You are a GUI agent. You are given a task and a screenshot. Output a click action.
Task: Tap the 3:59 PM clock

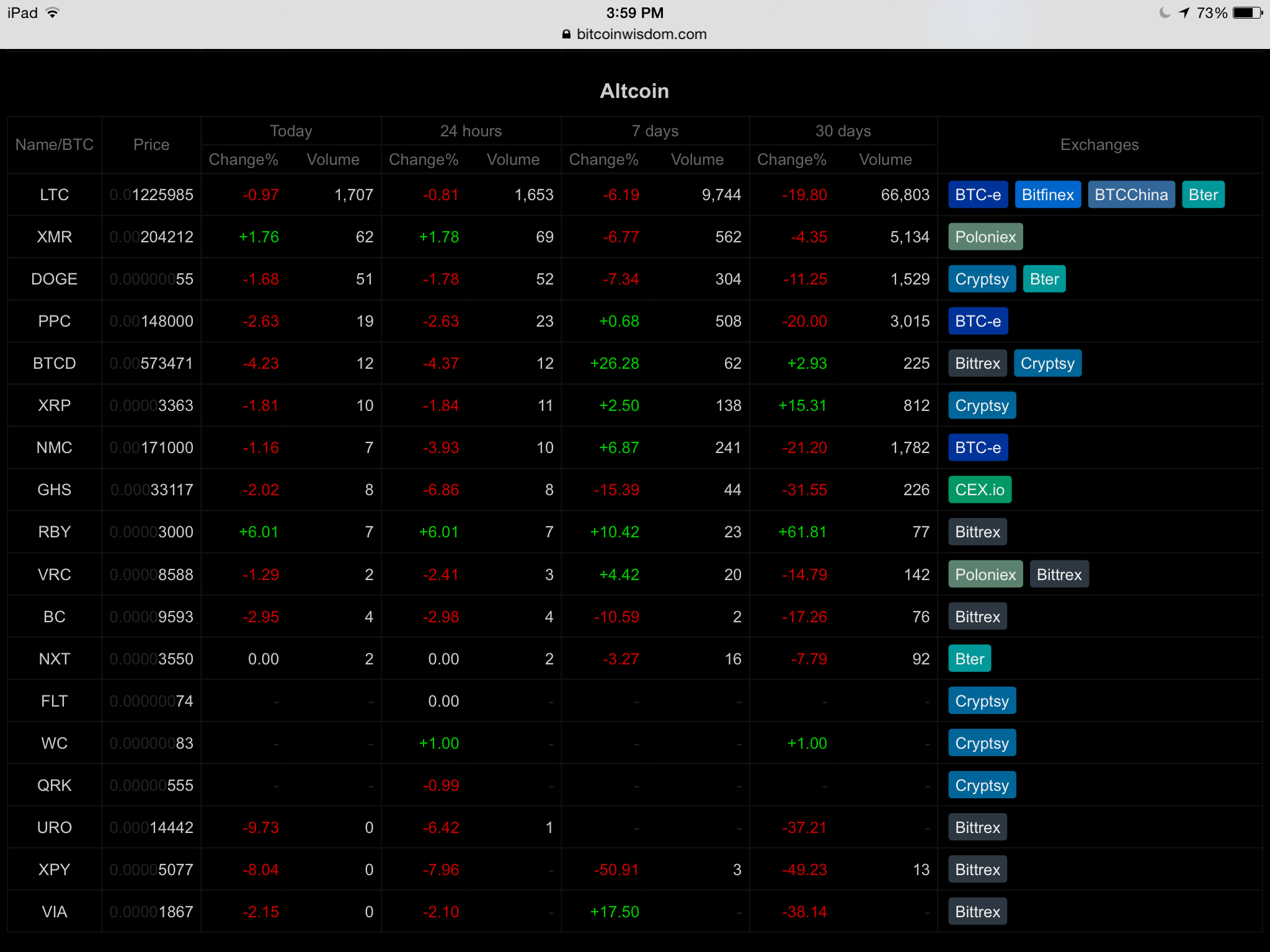pyautogui.click(x=634, y=12)
